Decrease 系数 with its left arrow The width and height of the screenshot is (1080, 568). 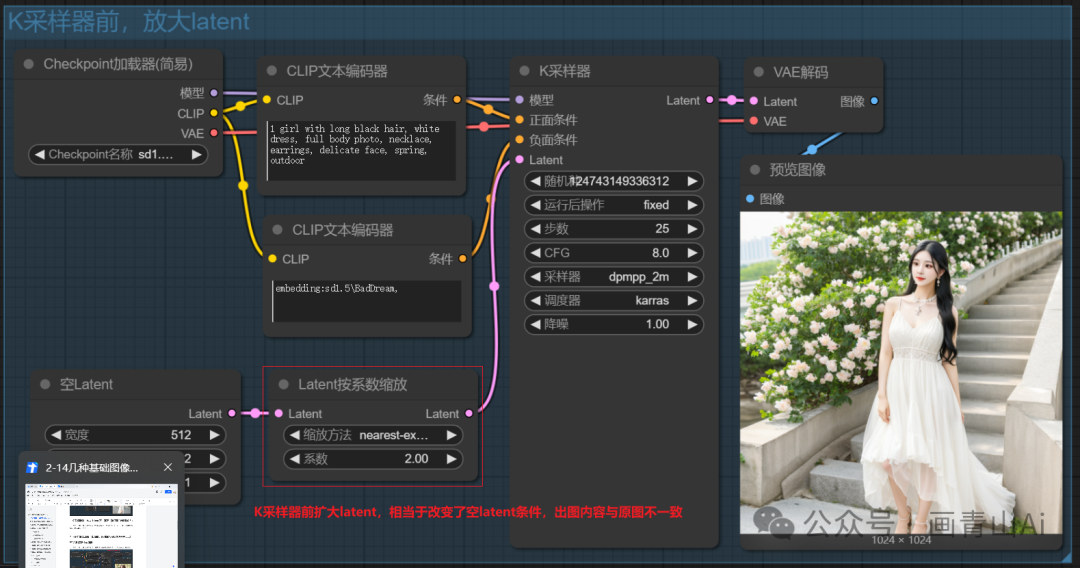tap(294, 459)
